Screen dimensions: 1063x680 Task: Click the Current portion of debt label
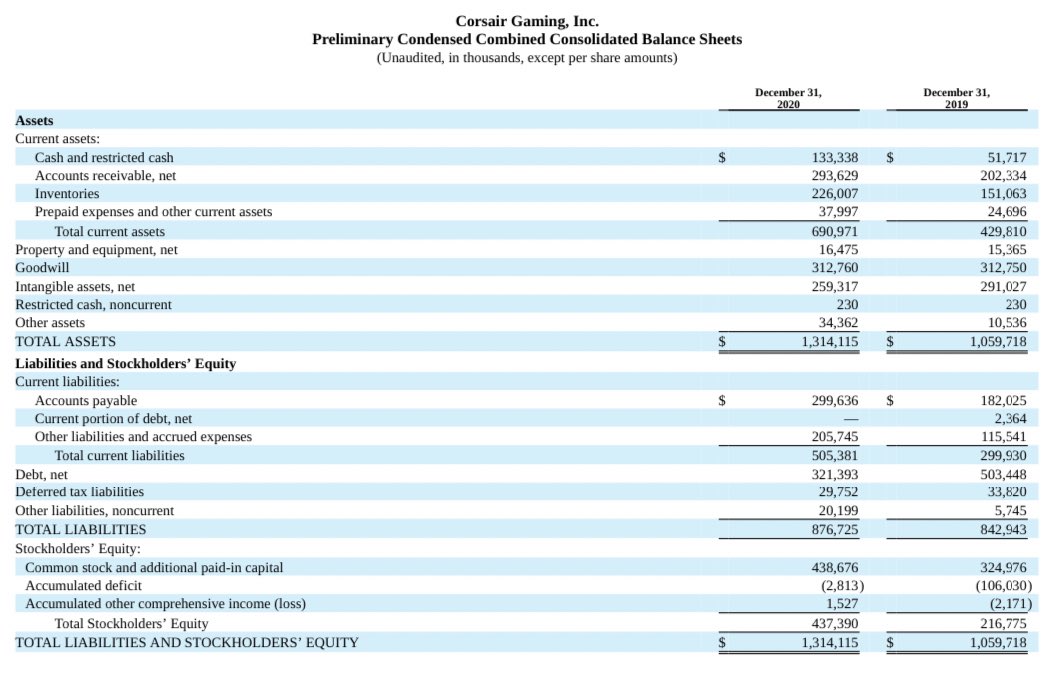(113, 418)
